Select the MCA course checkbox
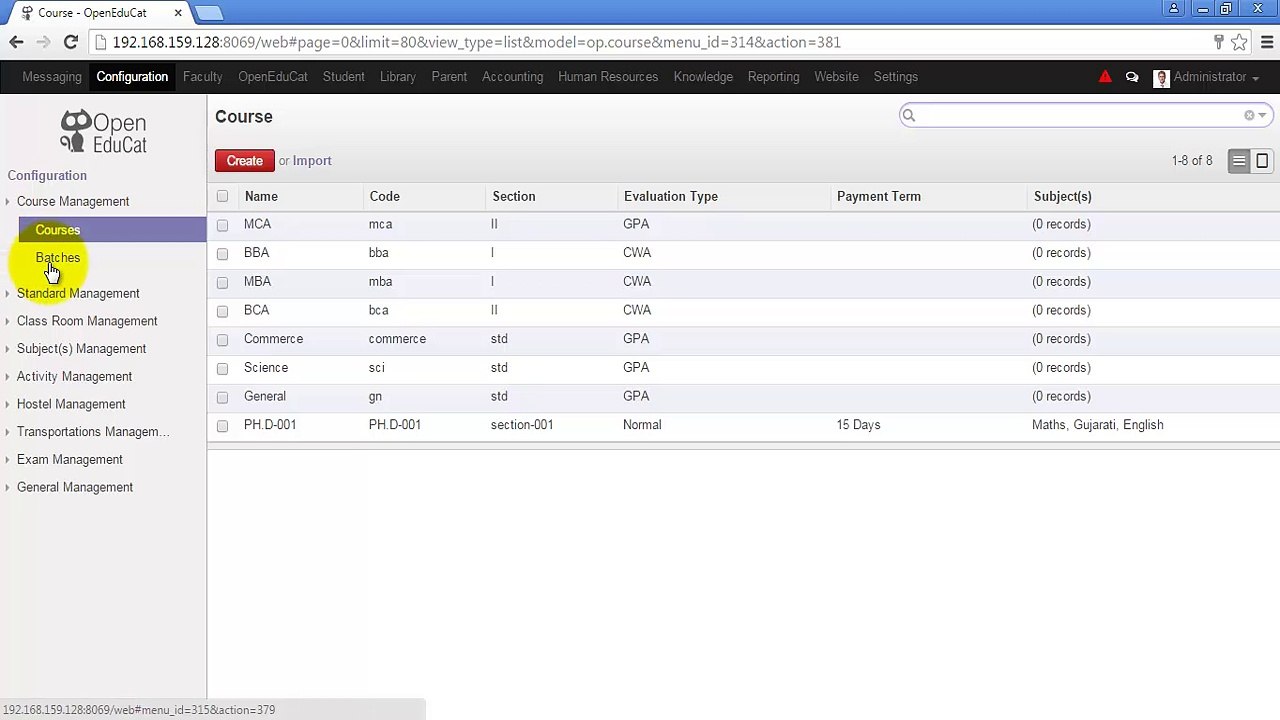 [x=222, y=225]
